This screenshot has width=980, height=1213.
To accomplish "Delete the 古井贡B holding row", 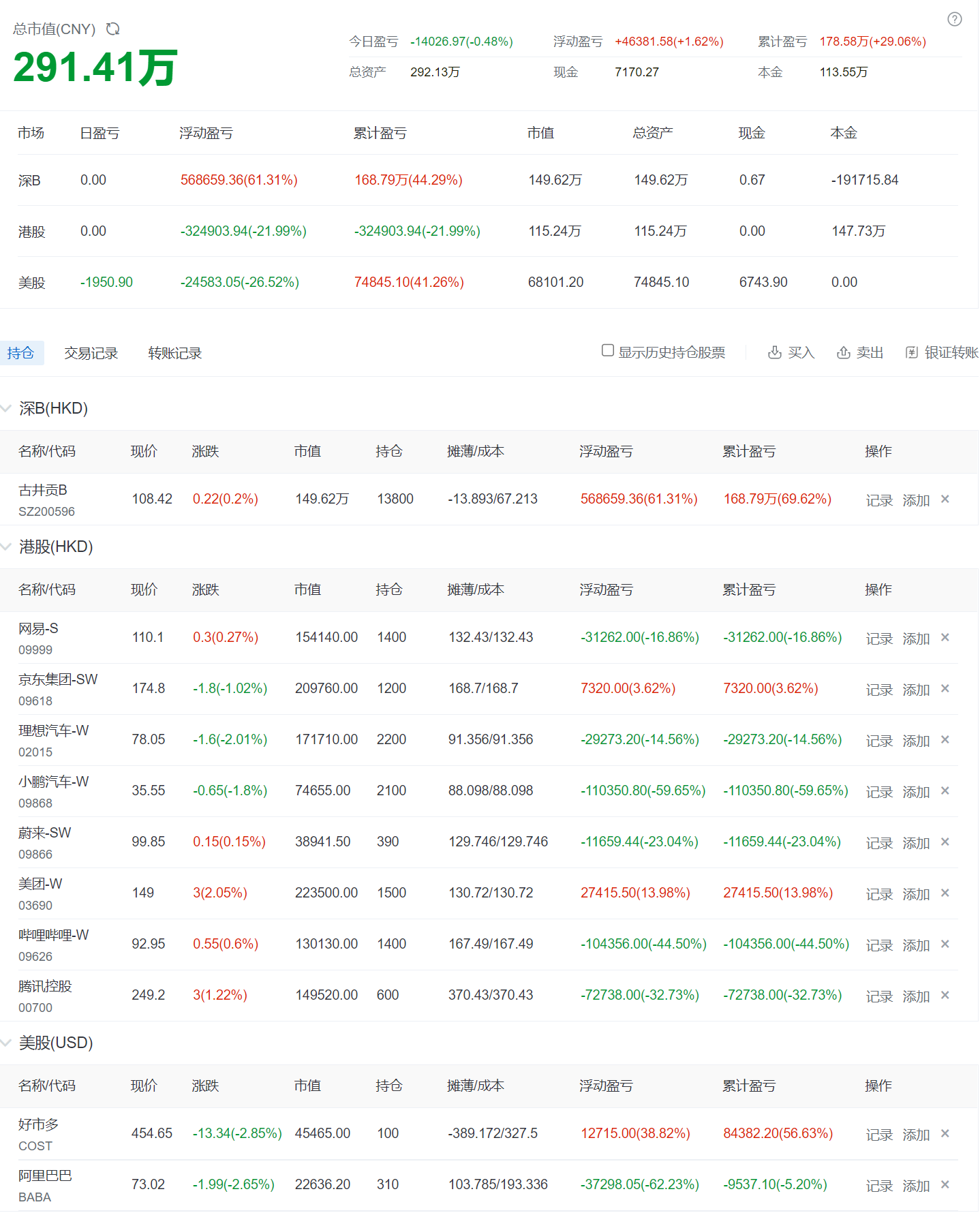I will pos(945,499).
